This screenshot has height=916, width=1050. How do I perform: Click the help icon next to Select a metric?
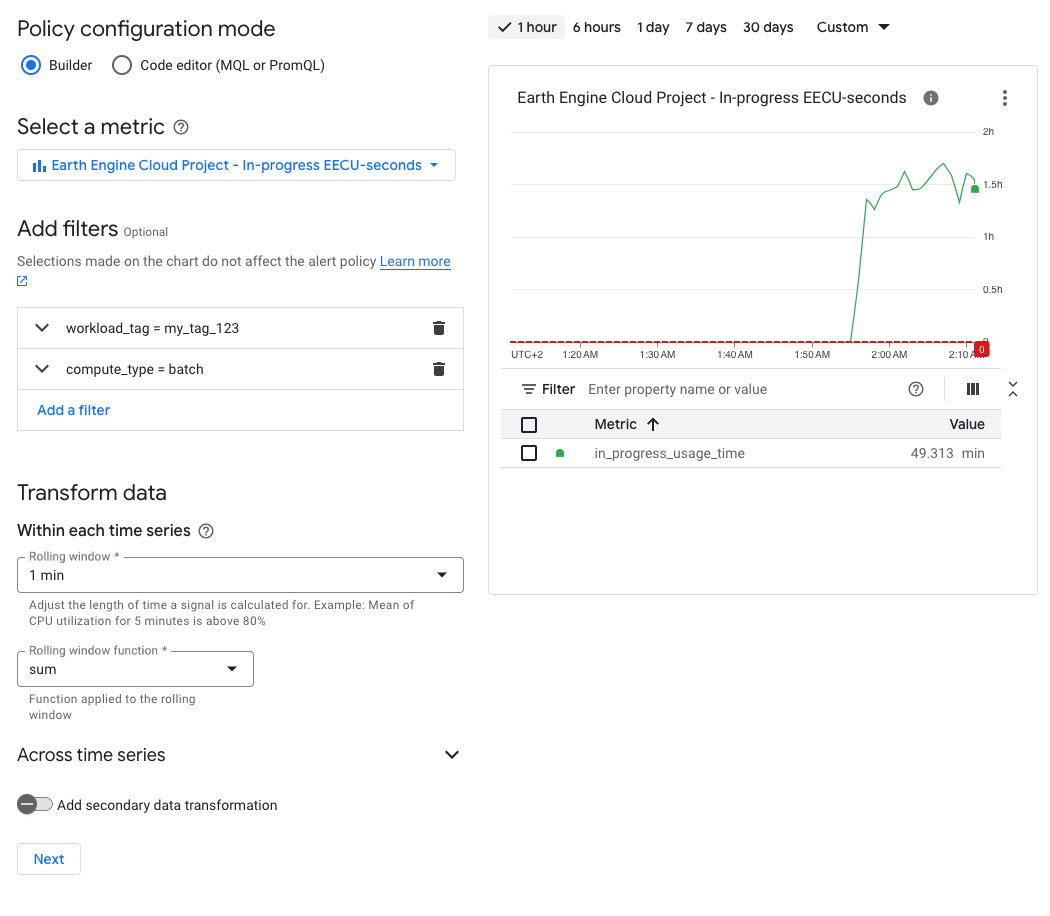(x=179, y=127)
